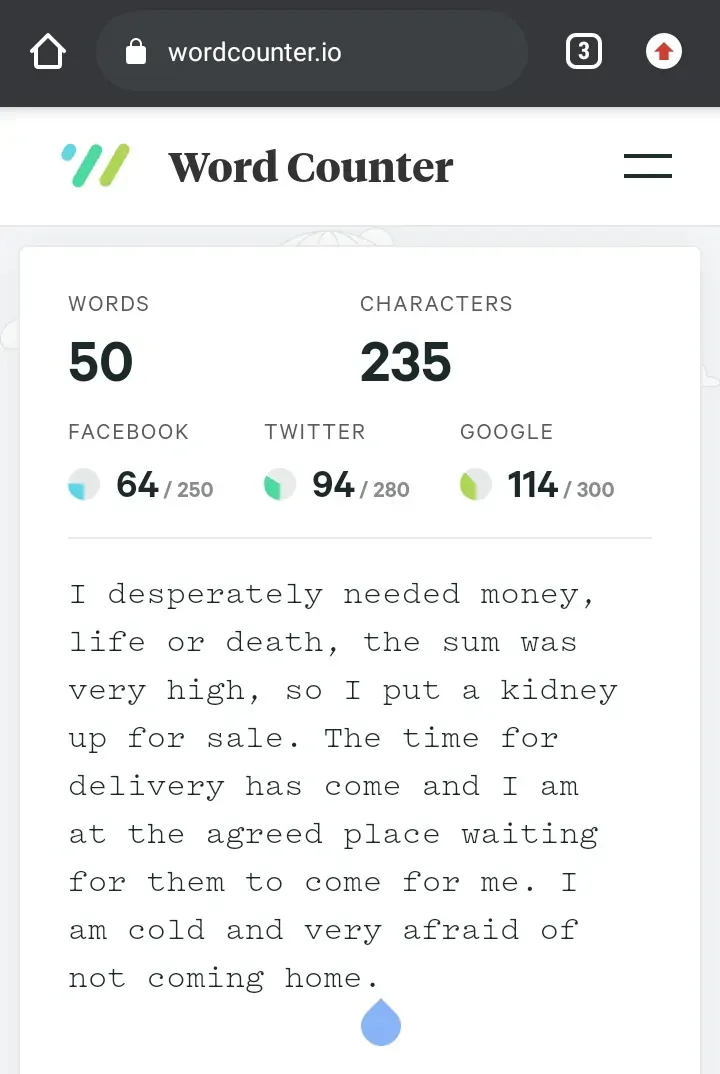Open the hamburger menu

point(647,166)
